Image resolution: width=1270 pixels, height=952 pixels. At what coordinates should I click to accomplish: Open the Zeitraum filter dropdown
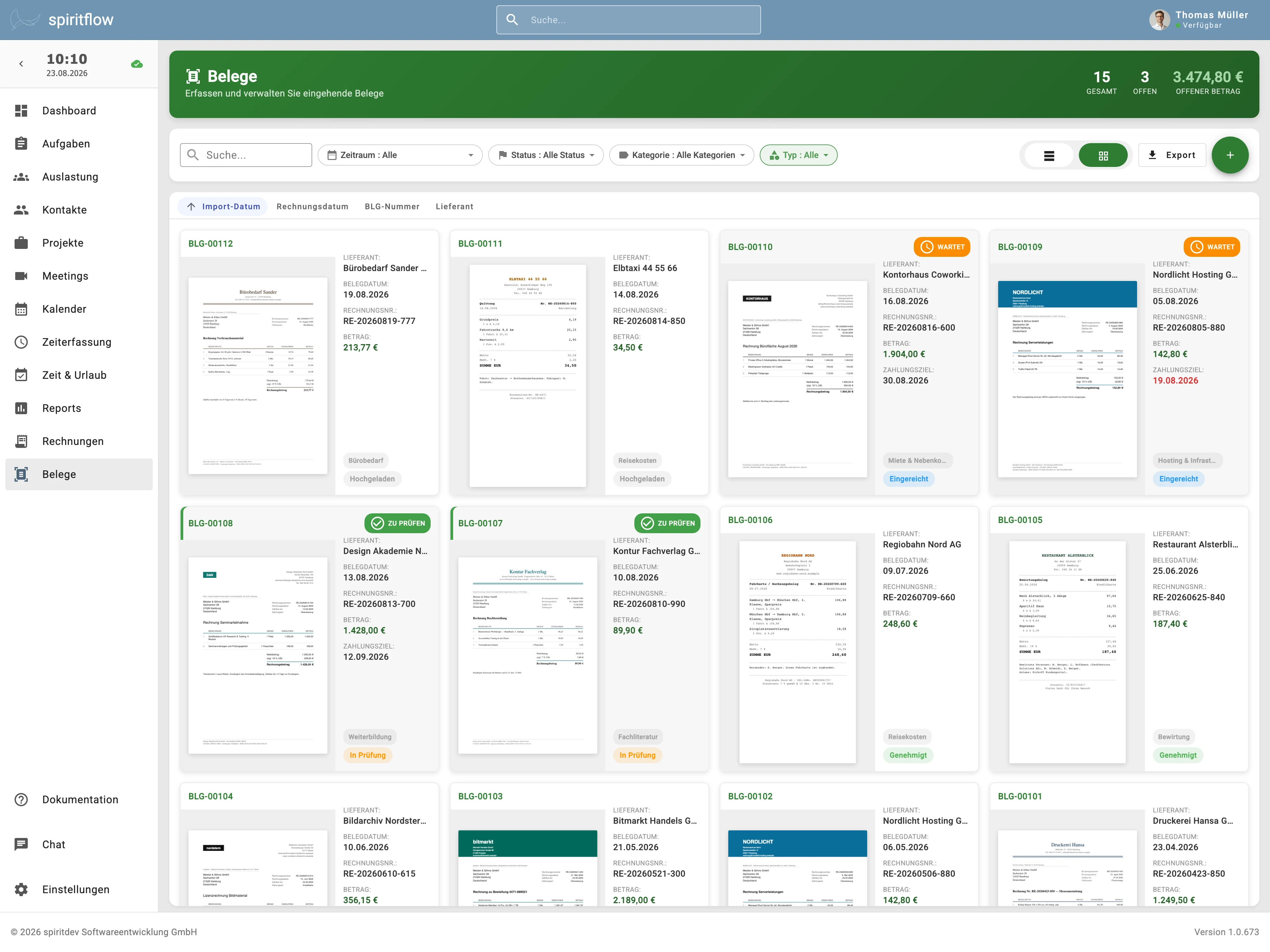[400, 155]
